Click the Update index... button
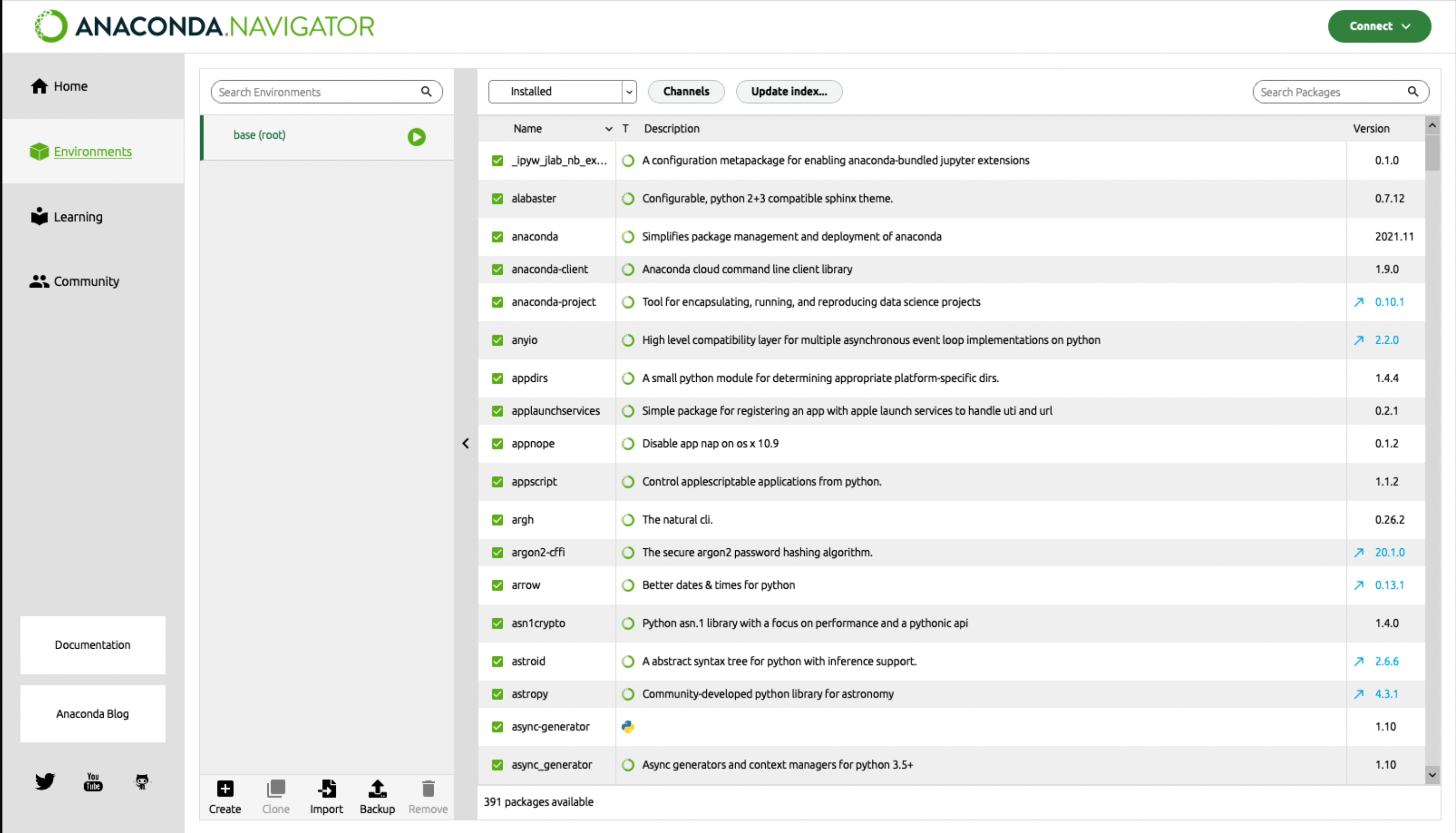 coord(789,91)
